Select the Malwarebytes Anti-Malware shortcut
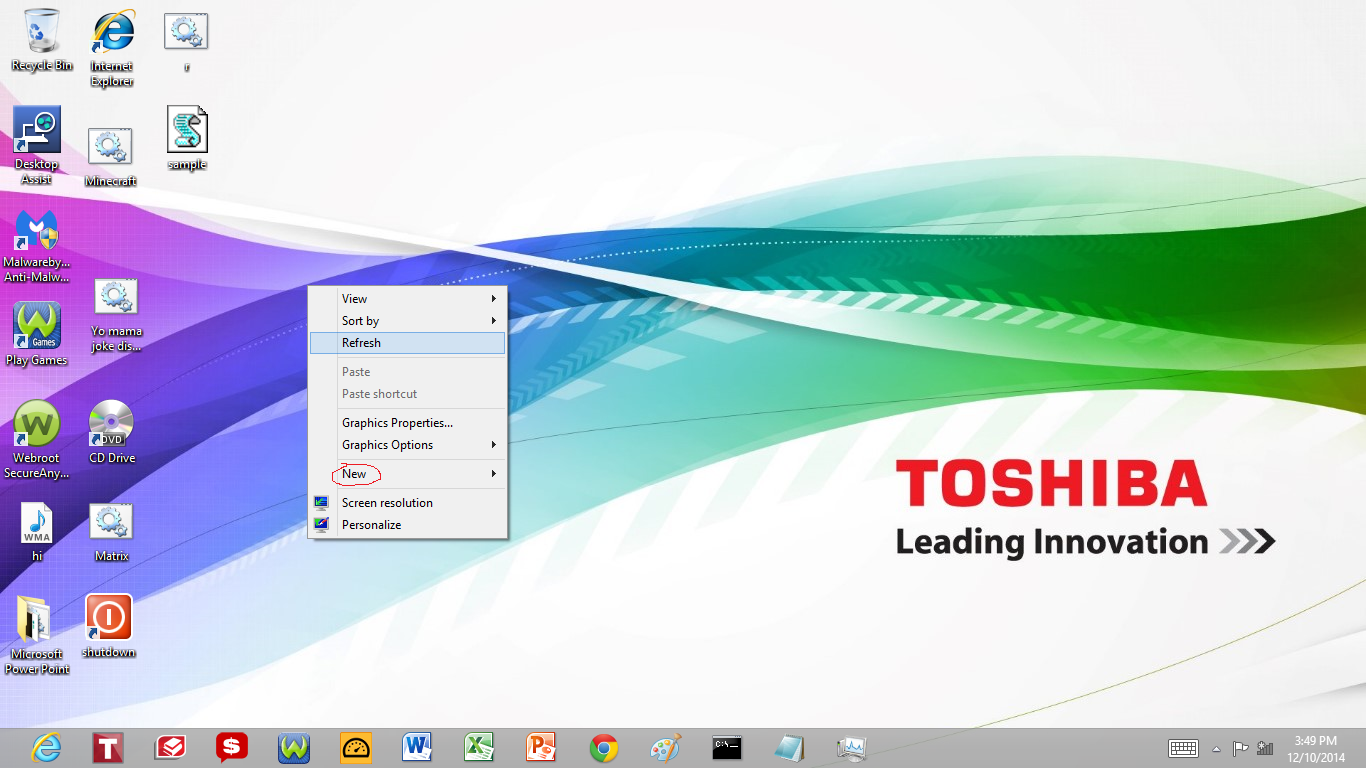 [x=37, y=246]
